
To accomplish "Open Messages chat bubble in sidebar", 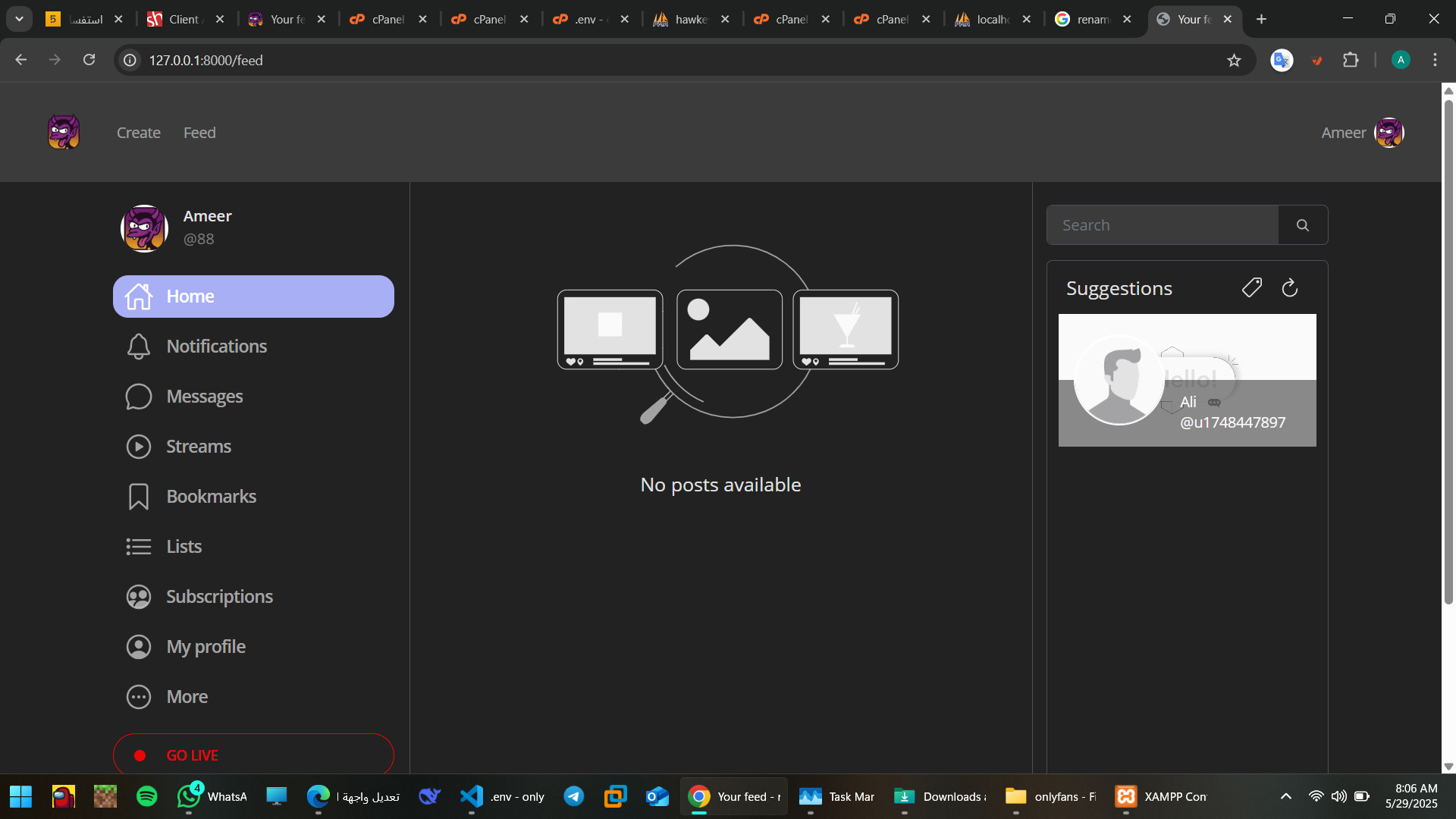I will [x=138, y=397].
